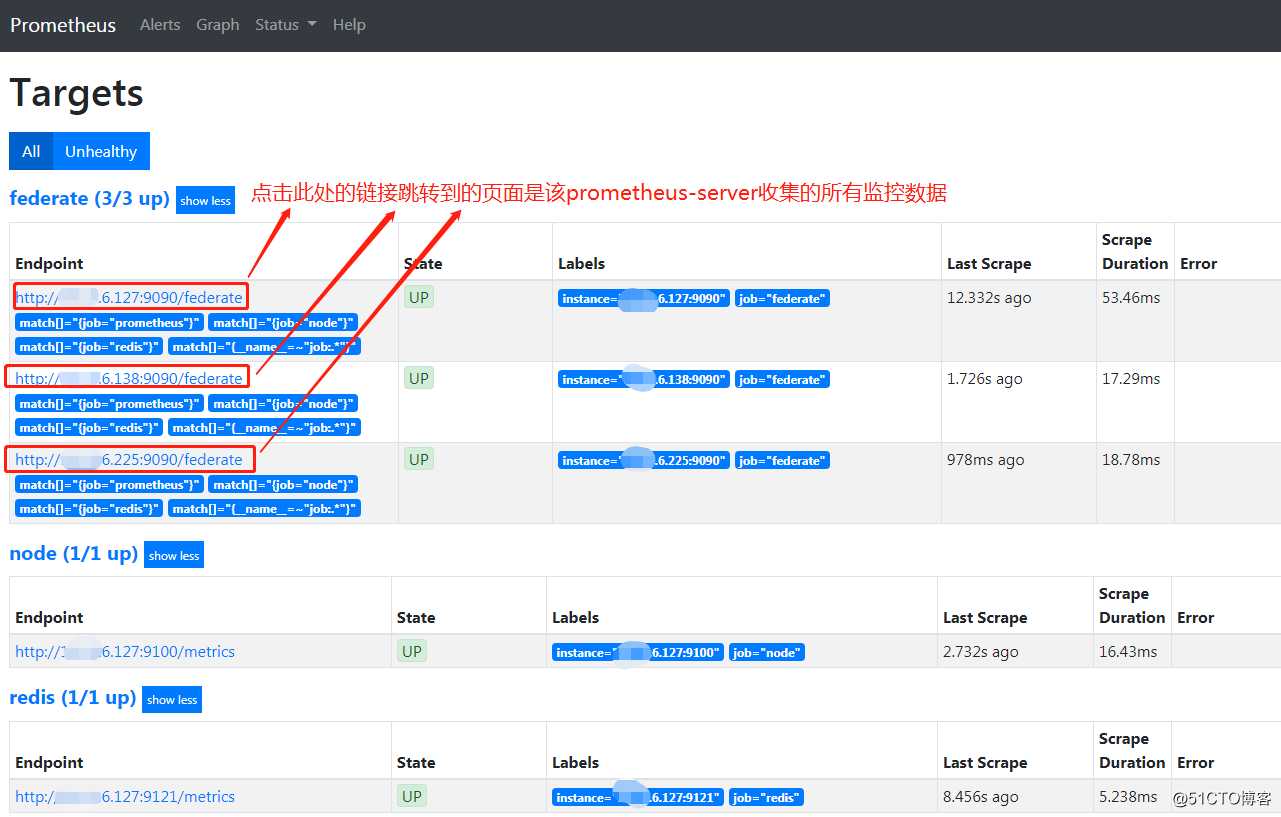Click the UP state of 6.138:9090 federate

coord(419,378)
